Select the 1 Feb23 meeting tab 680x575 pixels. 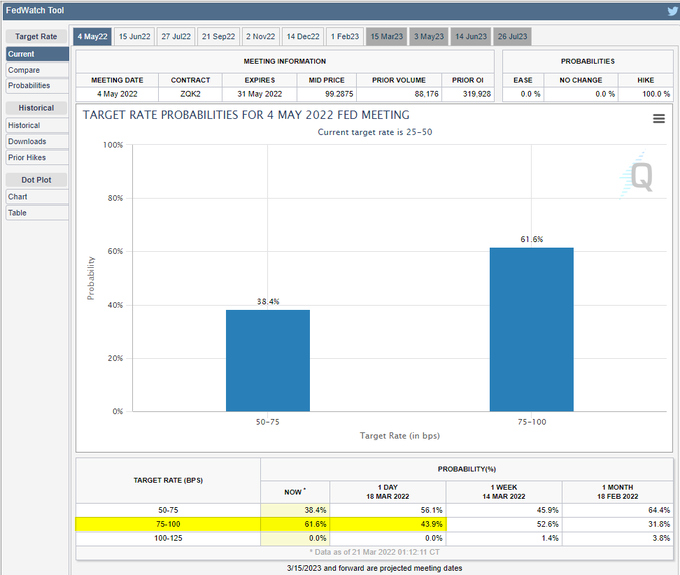pyautogui.click(x=345, y=36)
